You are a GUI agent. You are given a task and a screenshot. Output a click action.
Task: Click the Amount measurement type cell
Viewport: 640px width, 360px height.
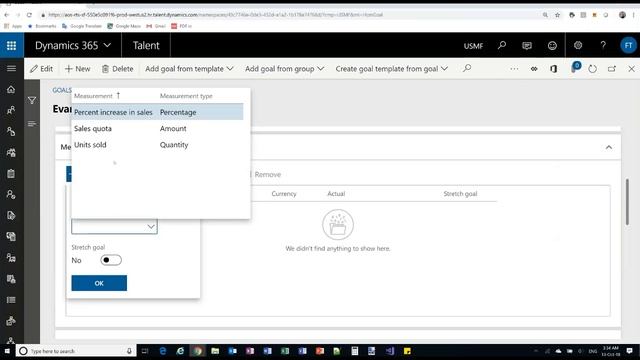pyautogui.click(x=173, y=129)
